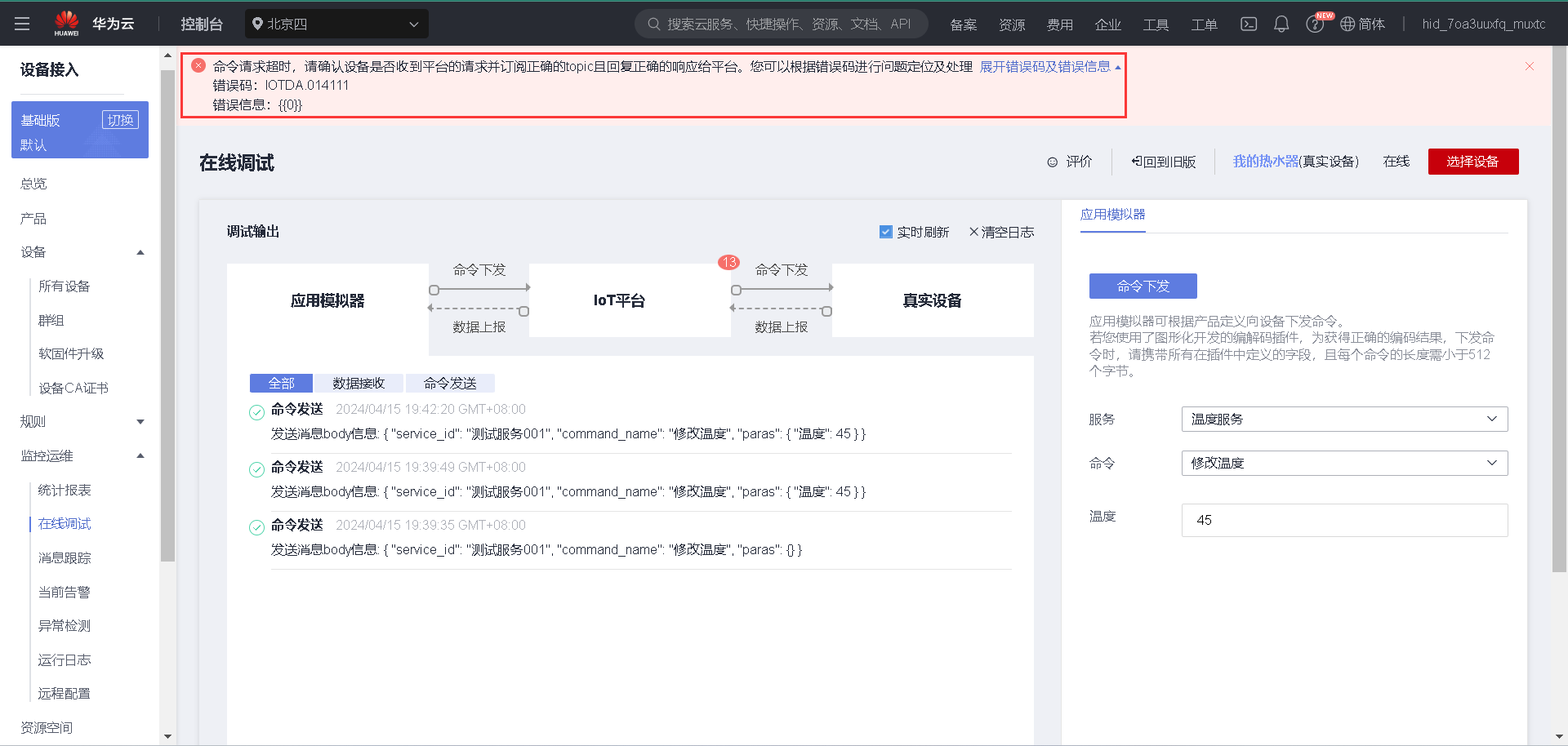Viewport: 1568px width, 746px height.
Task: Open 产品 in the sidebar
Action: coord(33,218)
